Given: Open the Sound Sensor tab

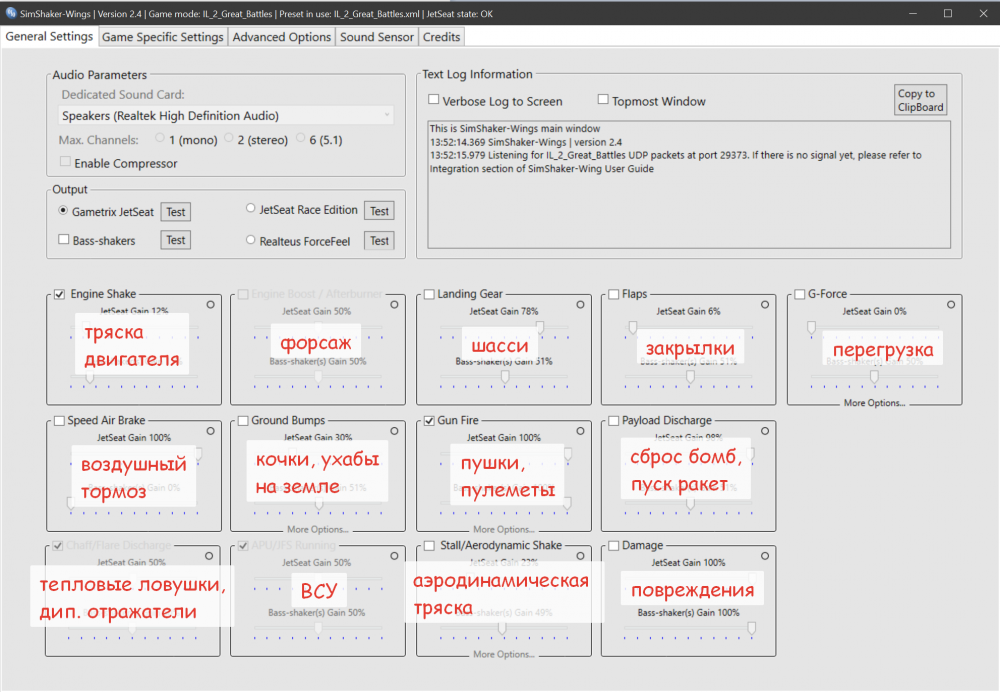Looking at the screenshot, I should 378,36.
